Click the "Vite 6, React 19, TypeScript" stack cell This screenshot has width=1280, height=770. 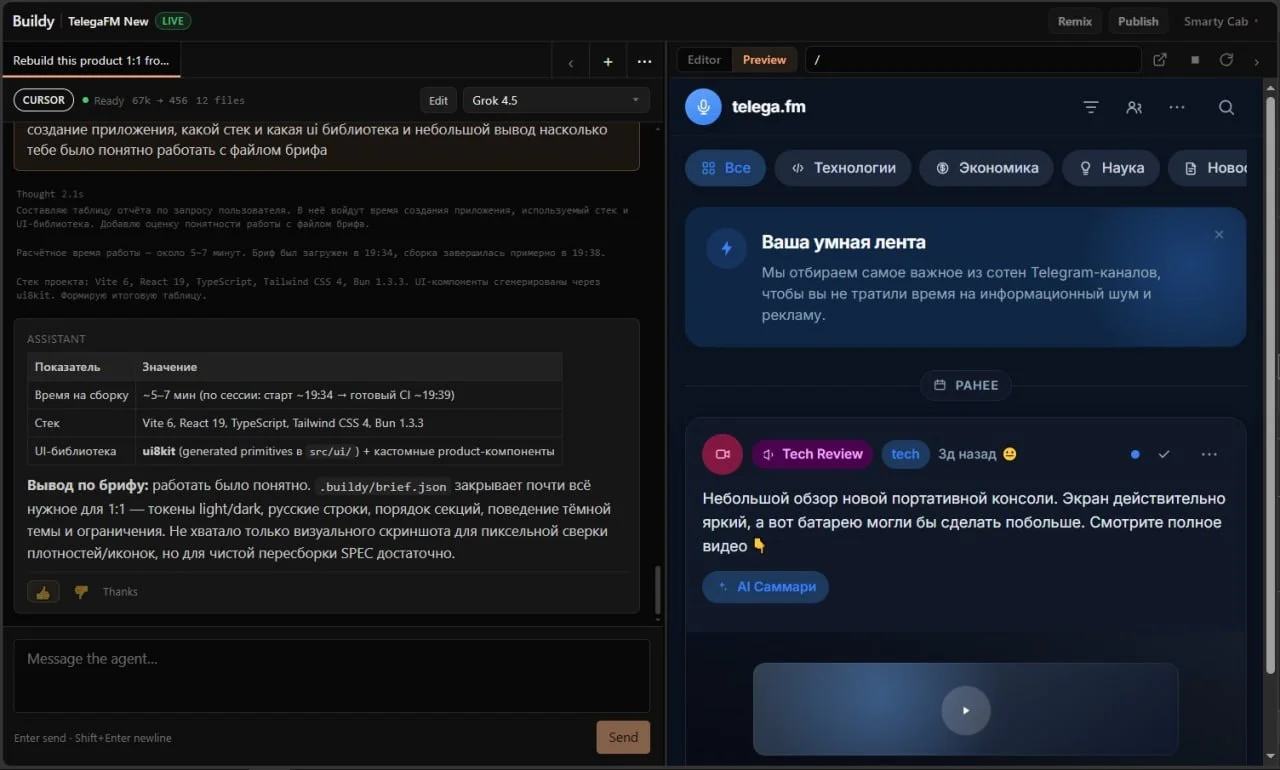click(348, 423)
